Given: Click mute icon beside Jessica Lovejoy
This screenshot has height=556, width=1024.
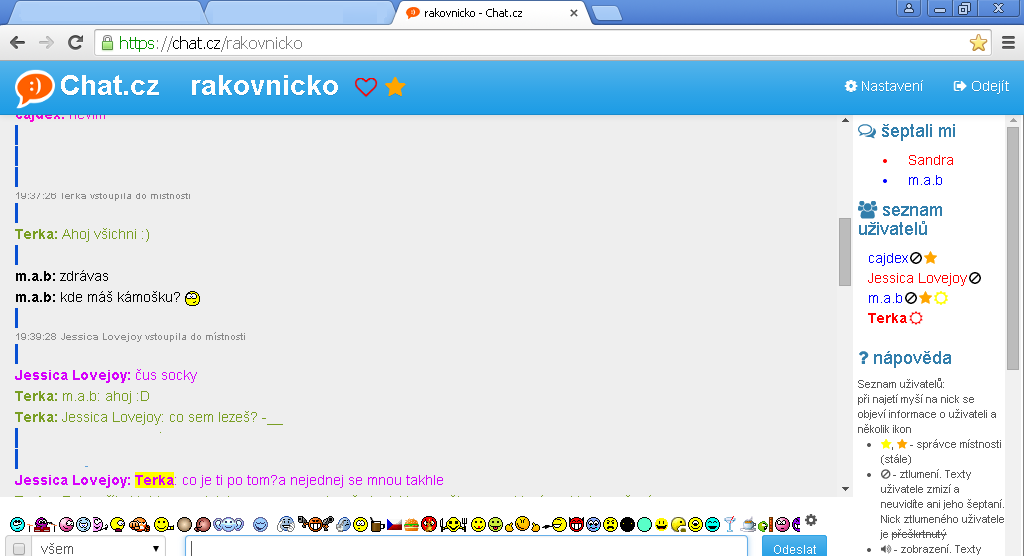Looking at the screenshot, I should (x=975, y=278).
